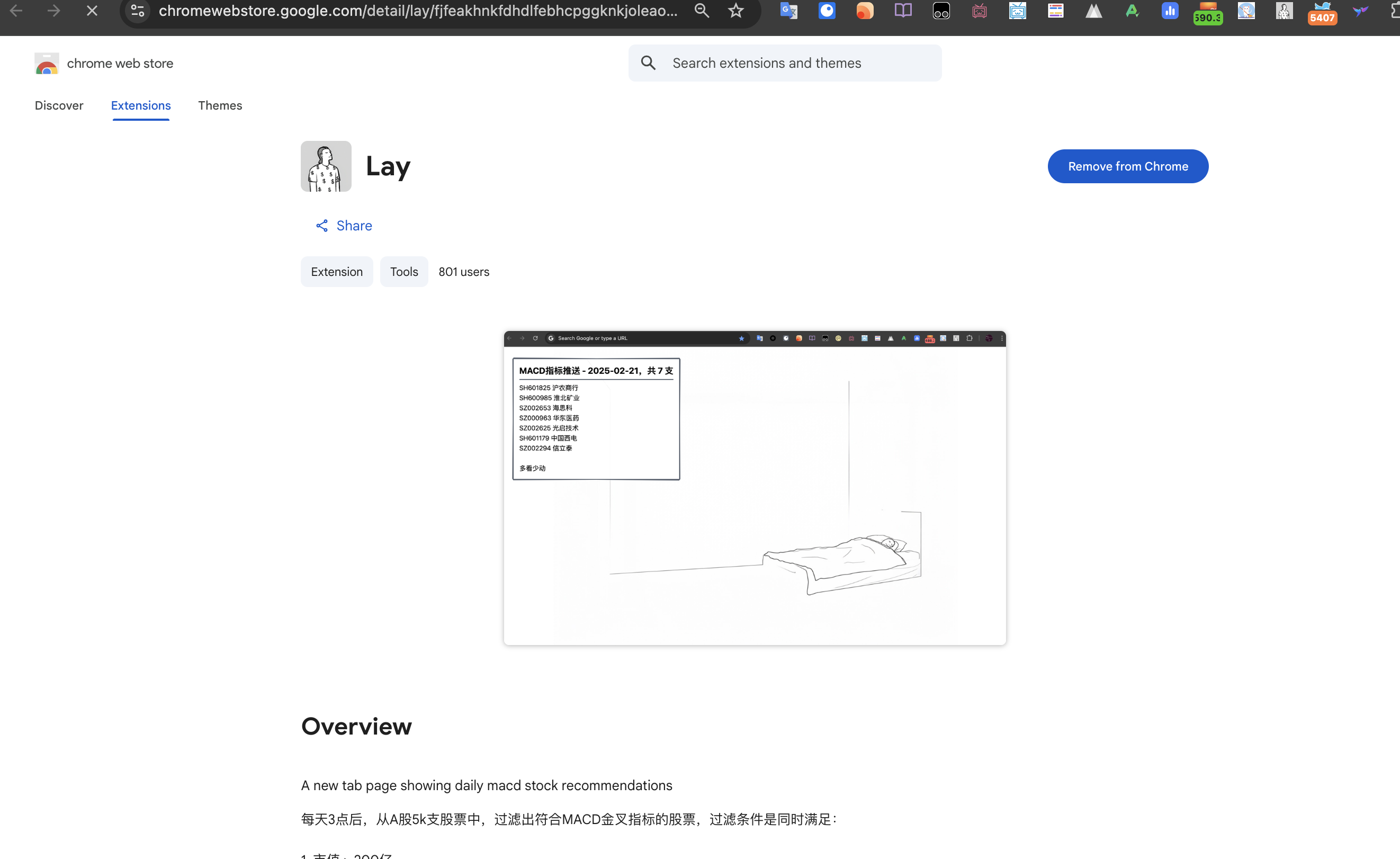Open the purple open-book extension icon
The height and width of the screenshot is (859, 1400).
903,11
